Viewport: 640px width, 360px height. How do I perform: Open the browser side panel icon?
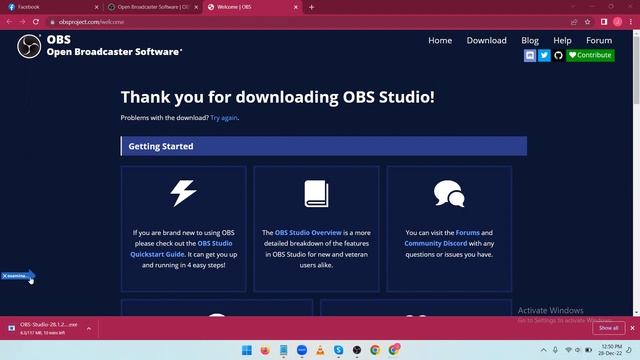click(x=604, y=22)
